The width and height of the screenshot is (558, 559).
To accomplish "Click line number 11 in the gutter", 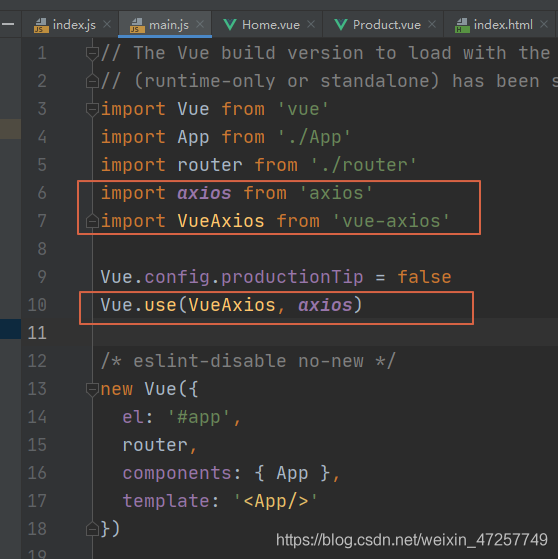I will tap(37, 333).
